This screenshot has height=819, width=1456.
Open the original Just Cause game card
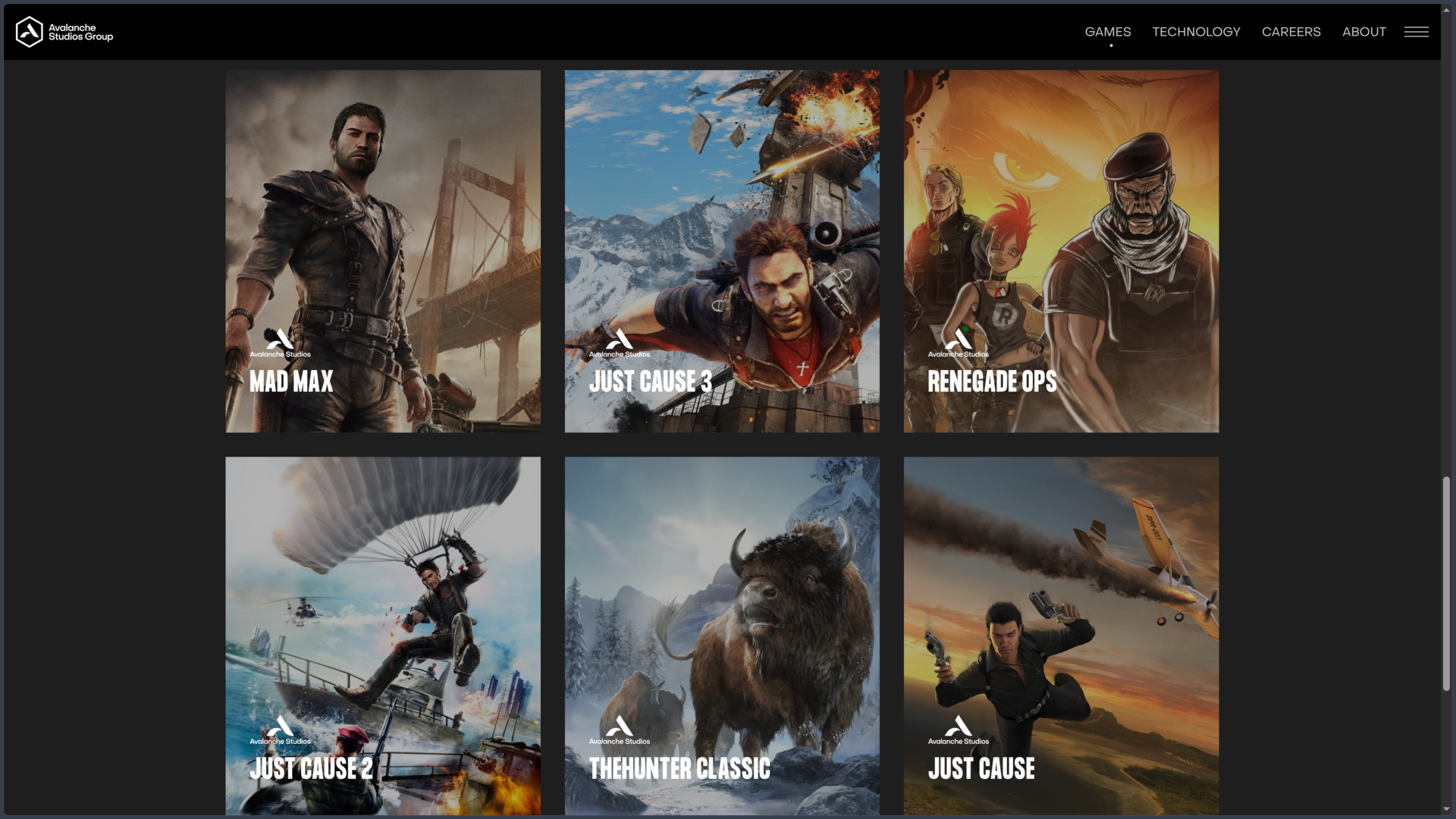tap(1061, 635)
